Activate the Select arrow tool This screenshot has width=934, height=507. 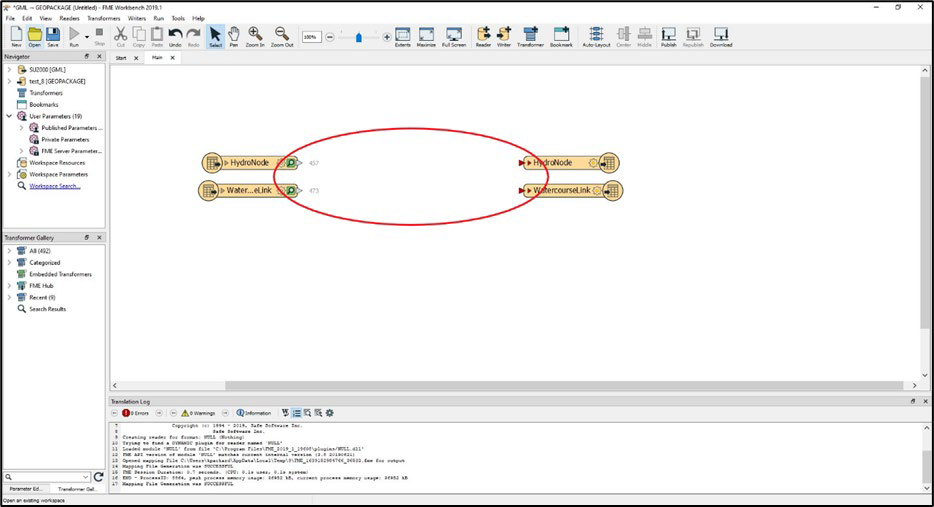216,36
